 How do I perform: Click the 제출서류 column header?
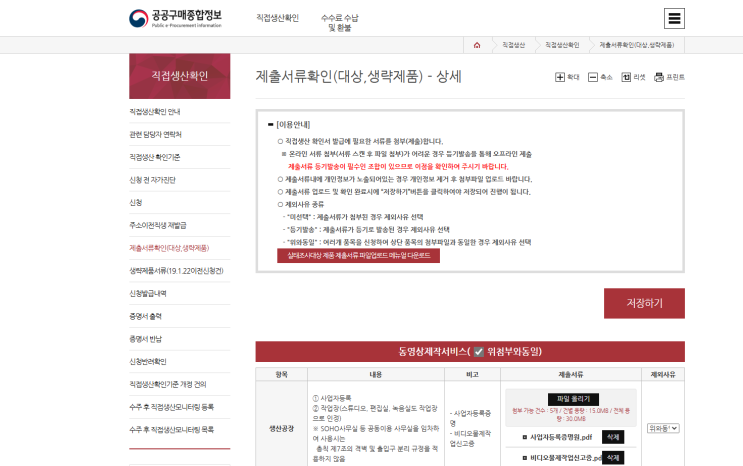tap(571, 375)
